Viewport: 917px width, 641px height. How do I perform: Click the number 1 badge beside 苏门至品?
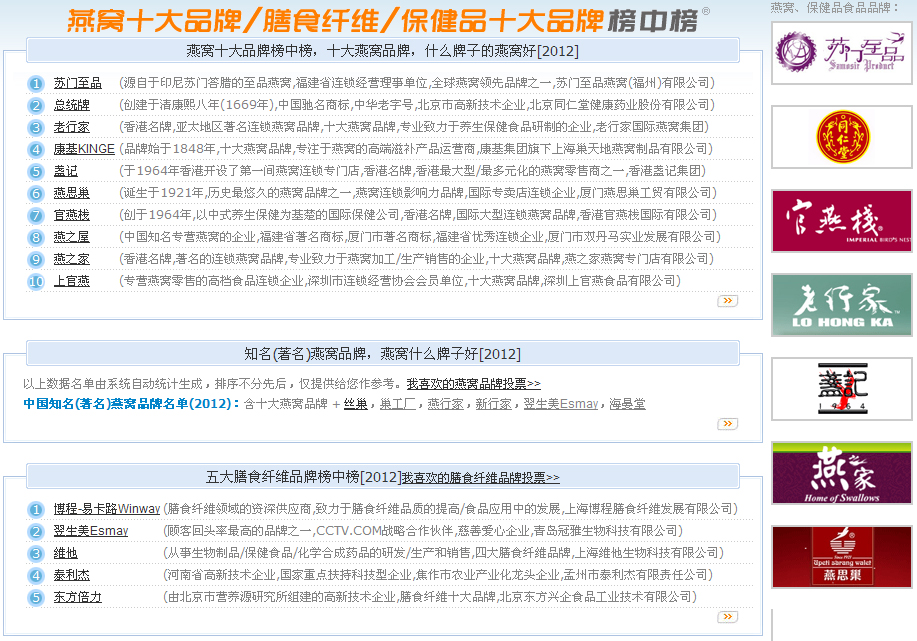point(36,84)
